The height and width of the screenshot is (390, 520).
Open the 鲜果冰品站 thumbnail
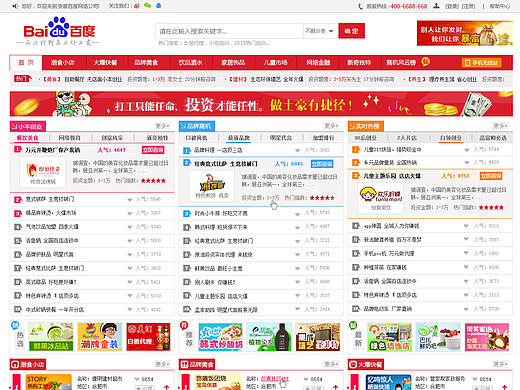coord(51,337)
